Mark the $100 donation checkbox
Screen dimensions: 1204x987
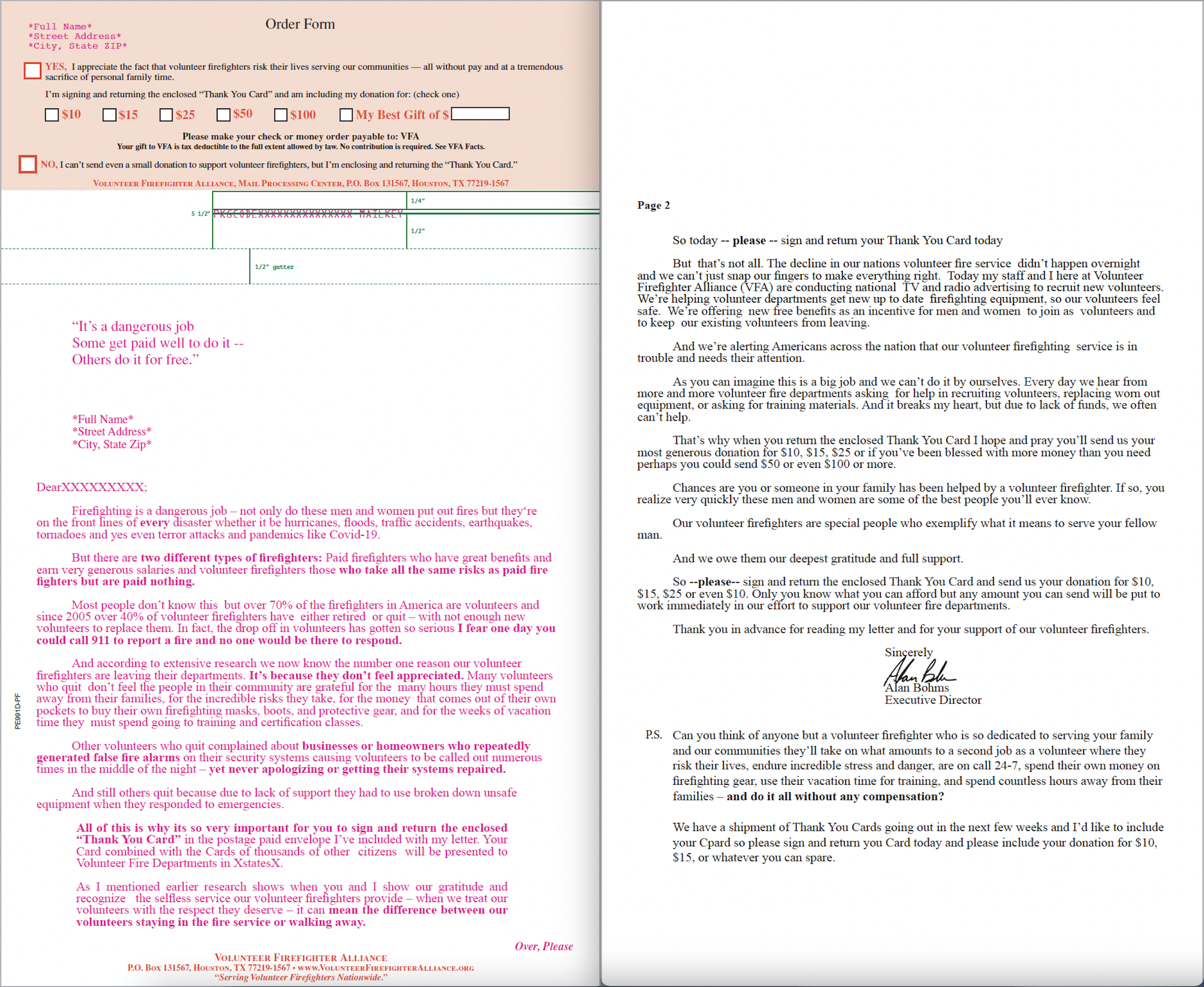click(x=281, y=115)
